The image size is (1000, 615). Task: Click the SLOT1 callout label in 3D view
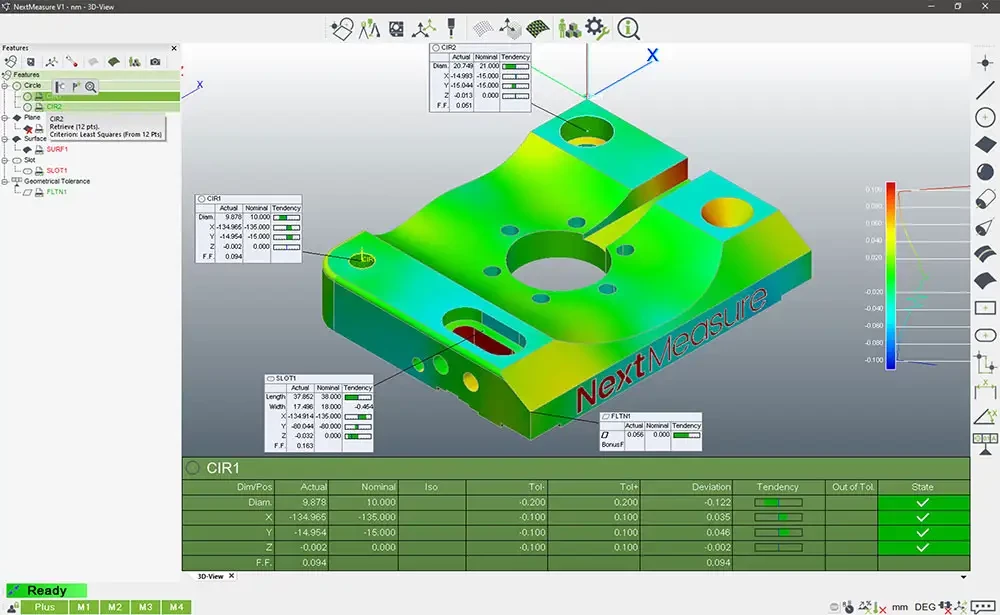[x=286, y=378]
